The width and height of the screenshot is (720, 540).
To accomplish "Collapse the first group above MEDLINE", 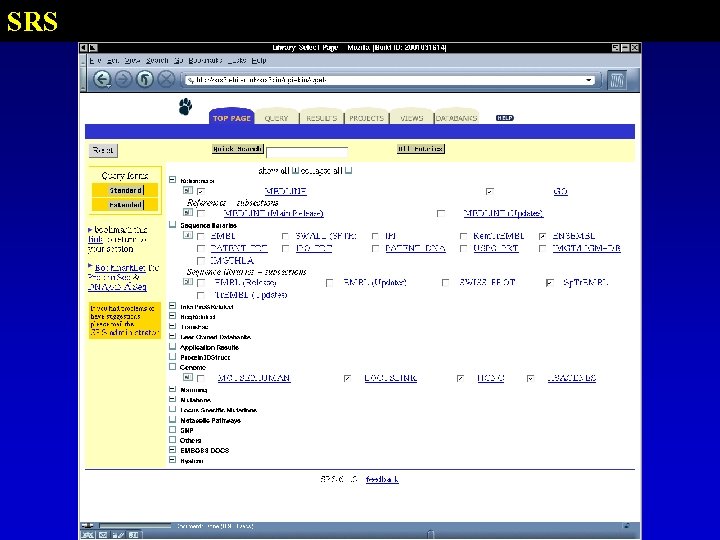I will (x=173, y=180).
